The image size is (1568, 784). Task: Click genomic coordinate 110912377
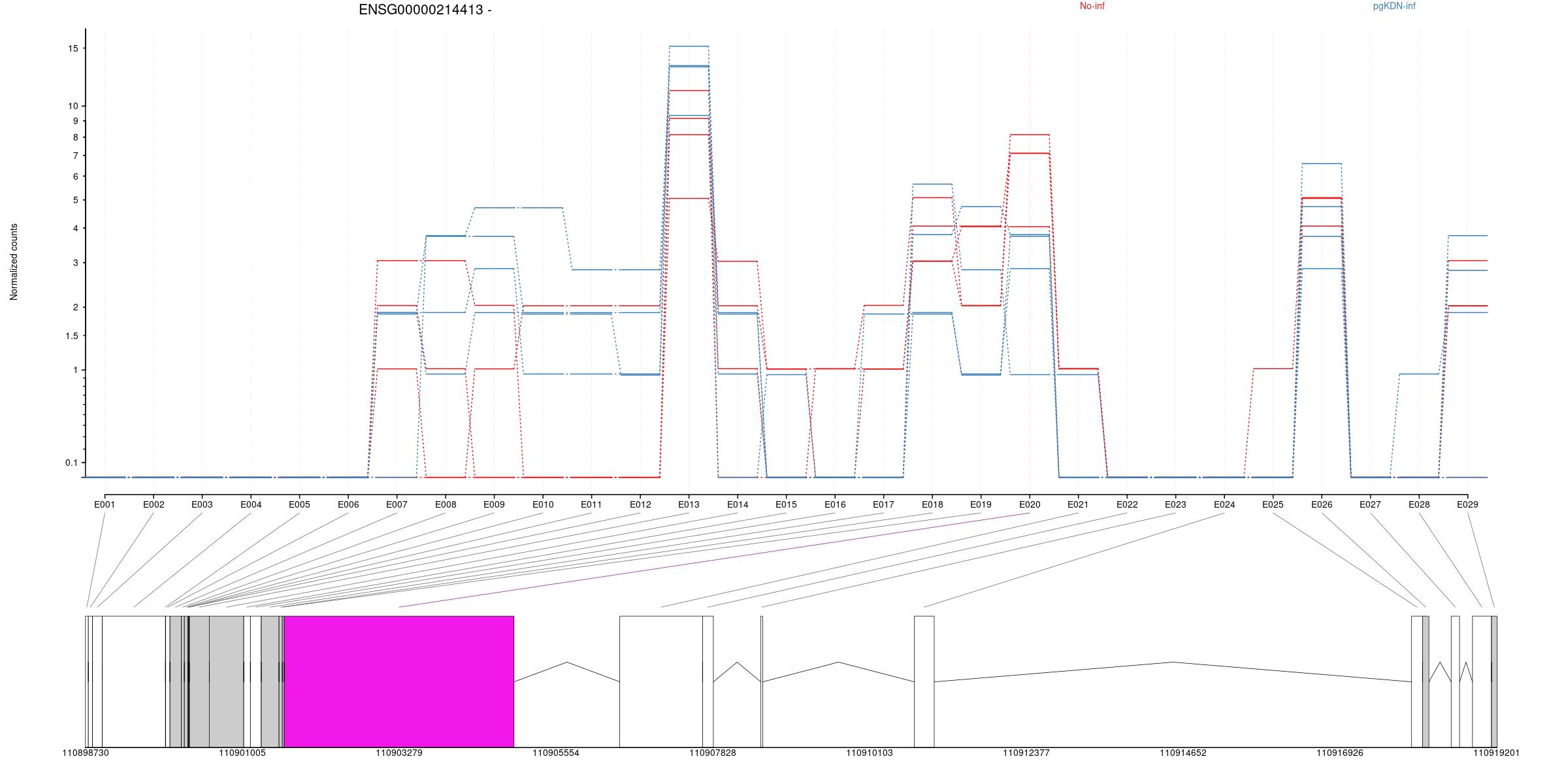1026,753
